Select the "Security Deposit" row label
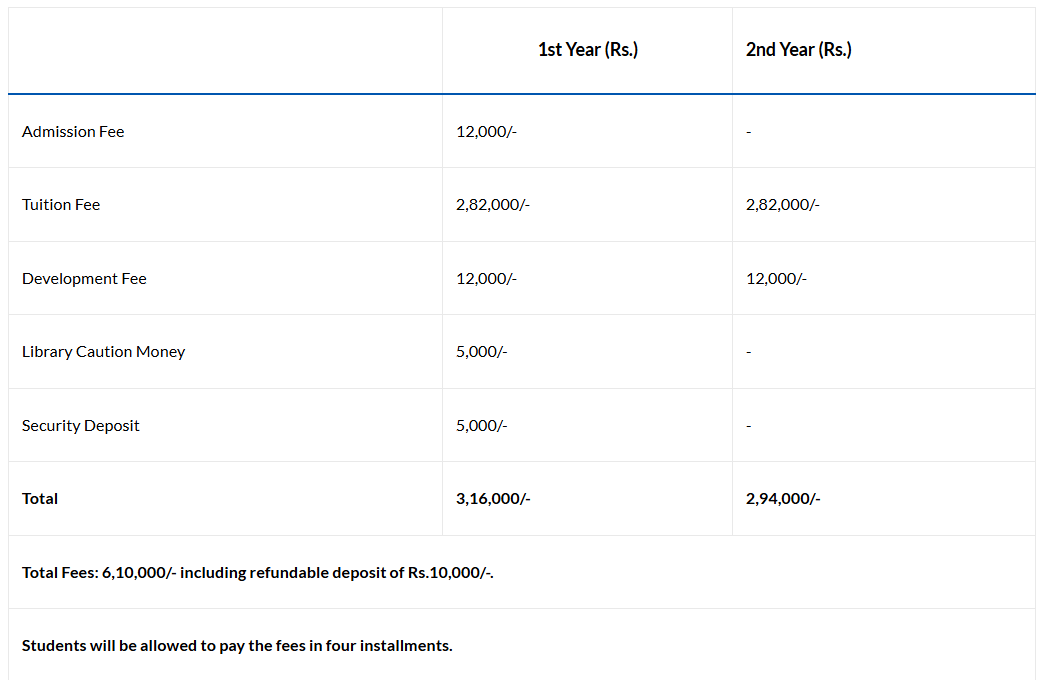 coord(81,426)
